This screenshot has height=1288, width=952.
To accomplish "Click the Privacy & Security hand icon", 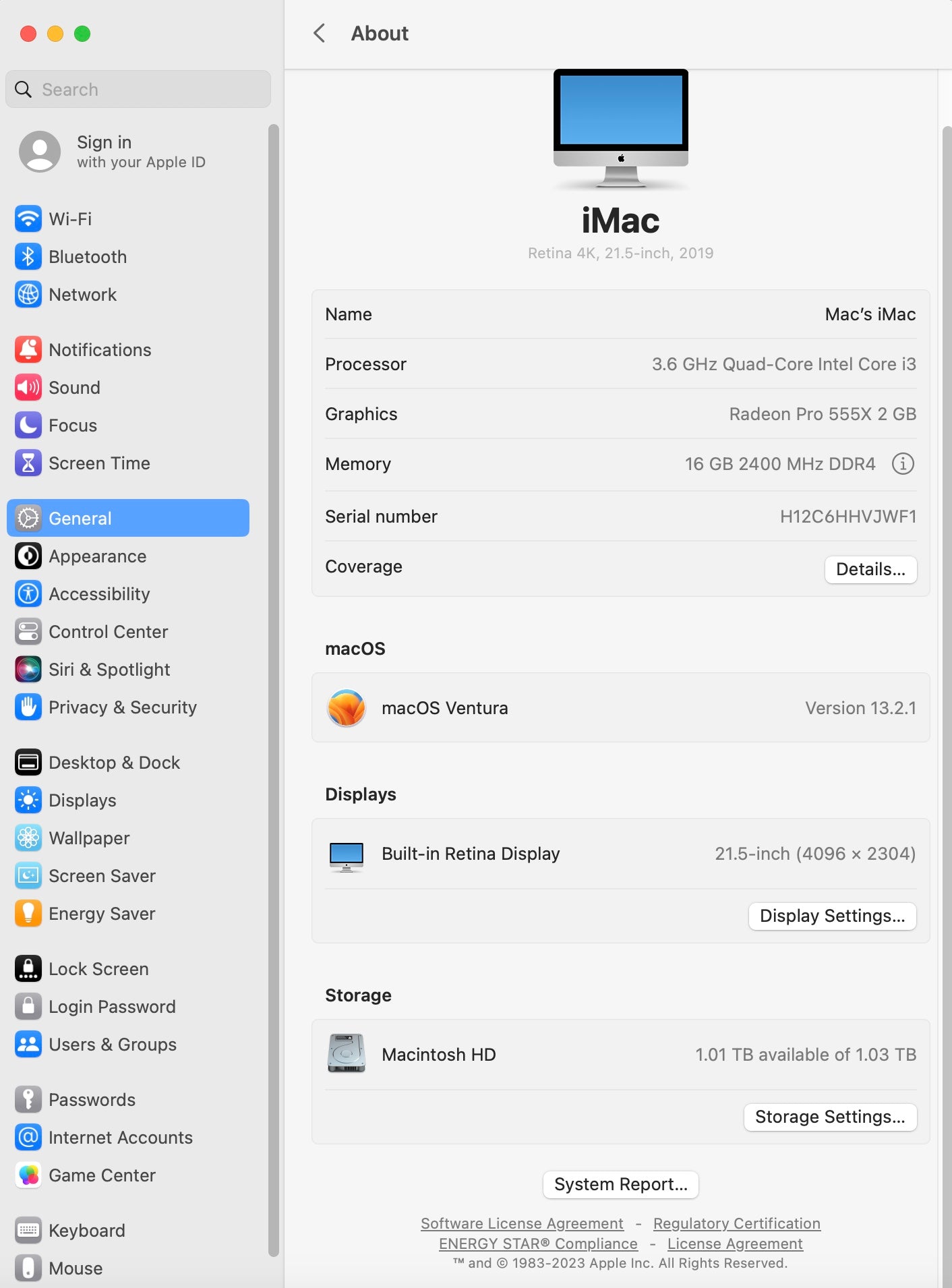I will click(28, 707).
